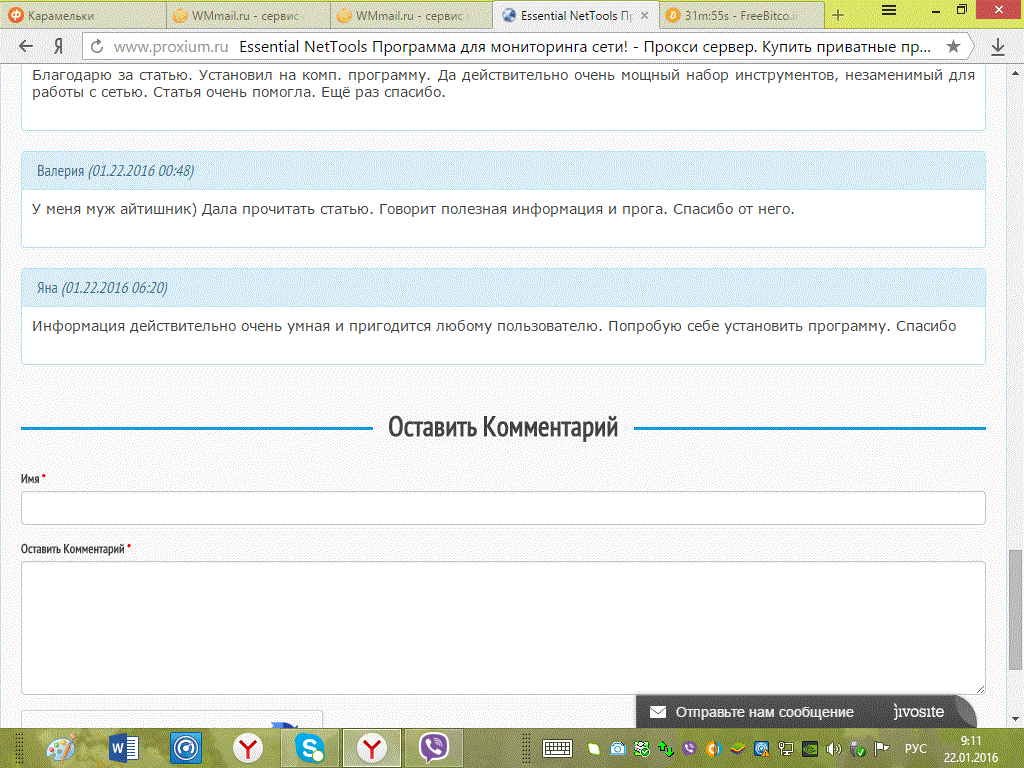Open the network connection tray icon

(786, 748)
